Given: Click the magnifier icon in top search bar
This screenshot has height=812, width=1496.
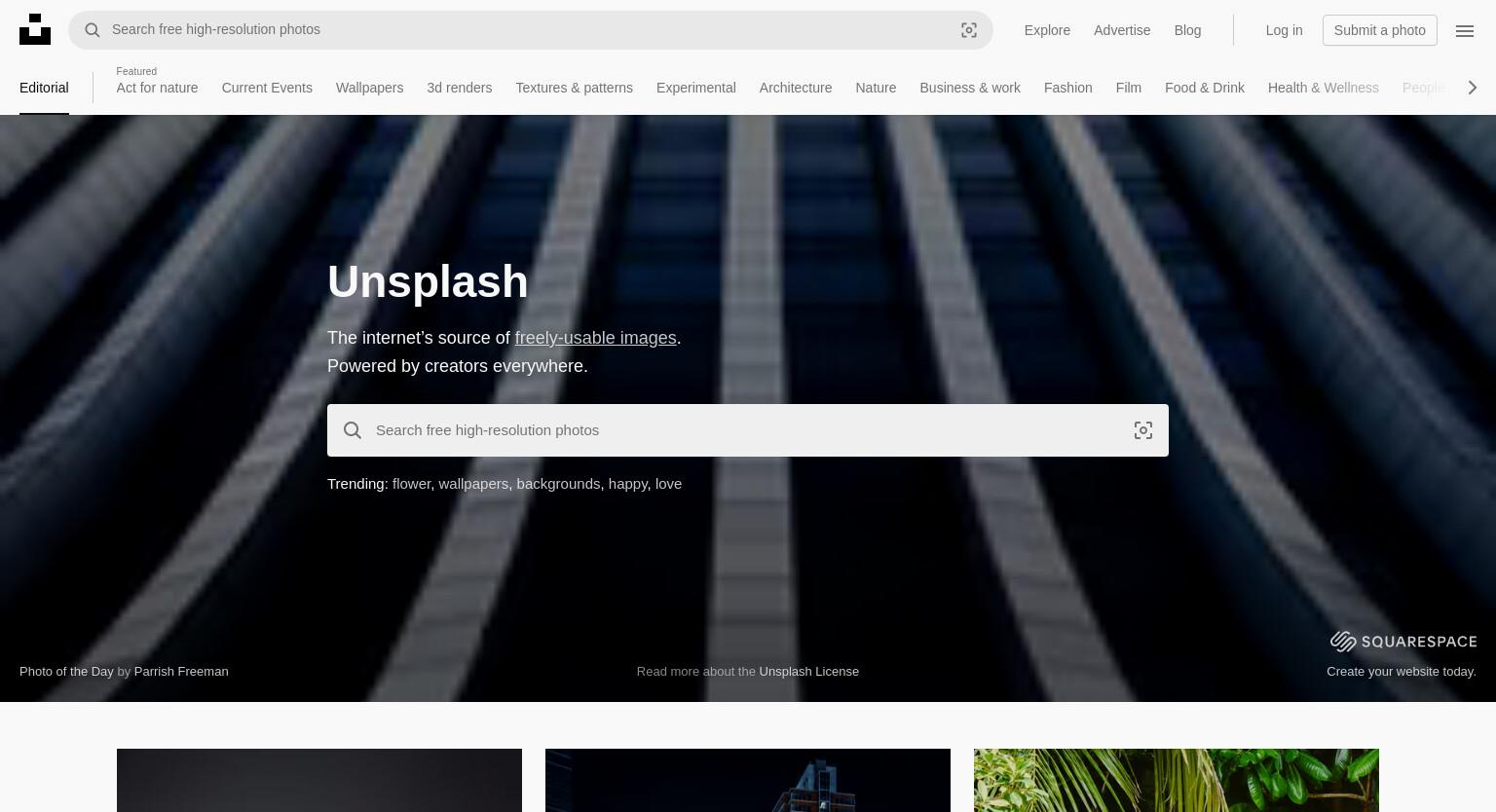Looking at the screenshot, I should tap(93, 30).
